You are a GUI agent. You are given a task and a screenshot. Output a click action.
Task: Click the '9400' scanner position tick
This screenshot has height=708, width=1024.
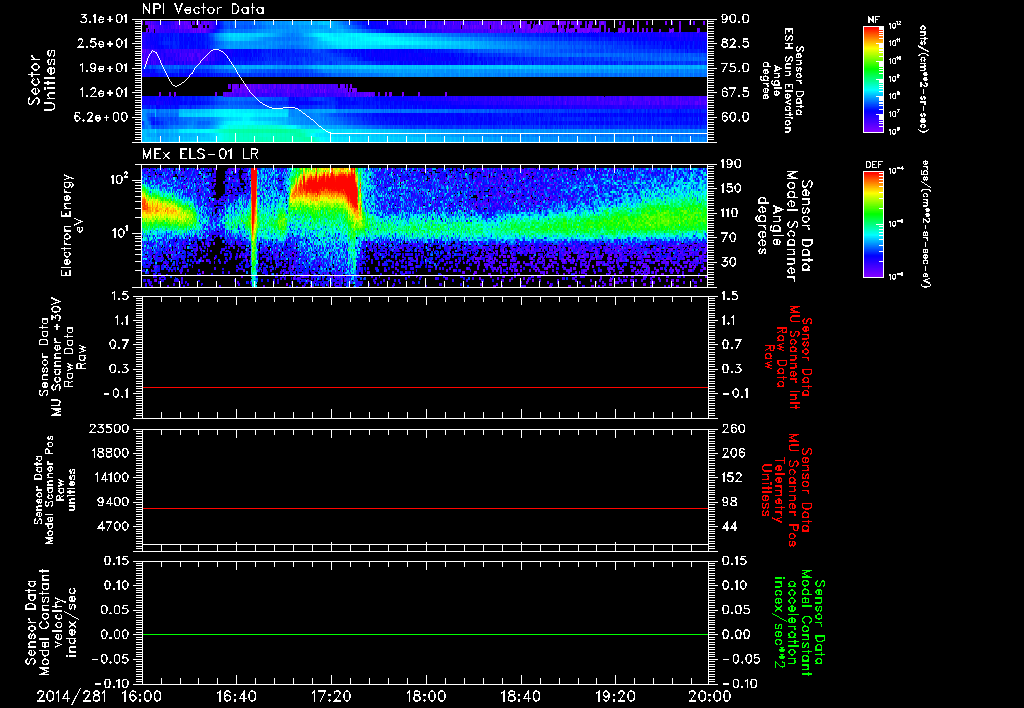[114, 502]
